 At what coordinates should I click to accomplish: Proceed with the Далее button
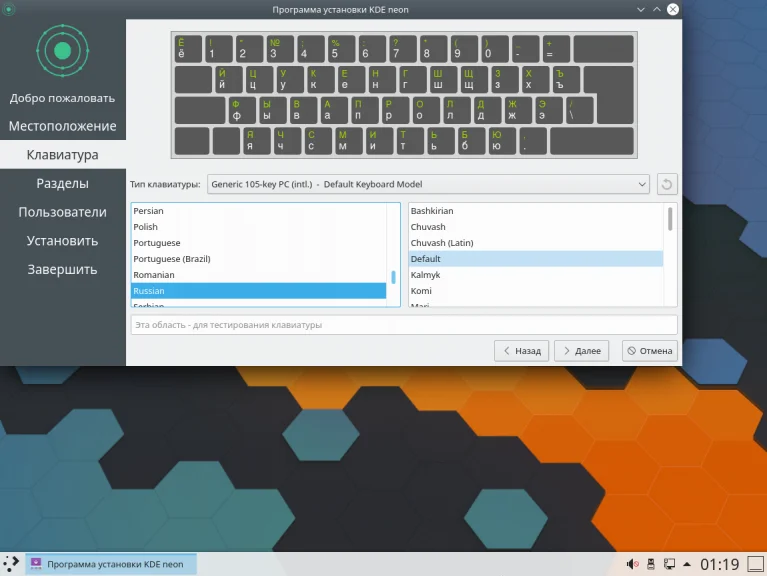coord(582,351)
